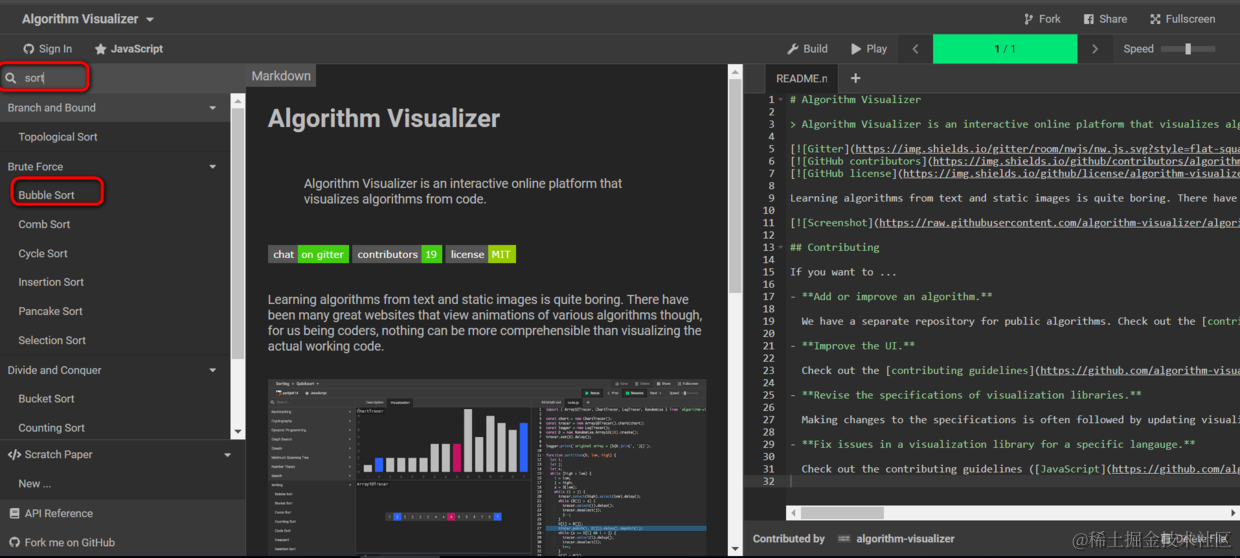Click the search magnifier icon
Viewport: 1240px width, 558px height.
[x=11, y=78]
